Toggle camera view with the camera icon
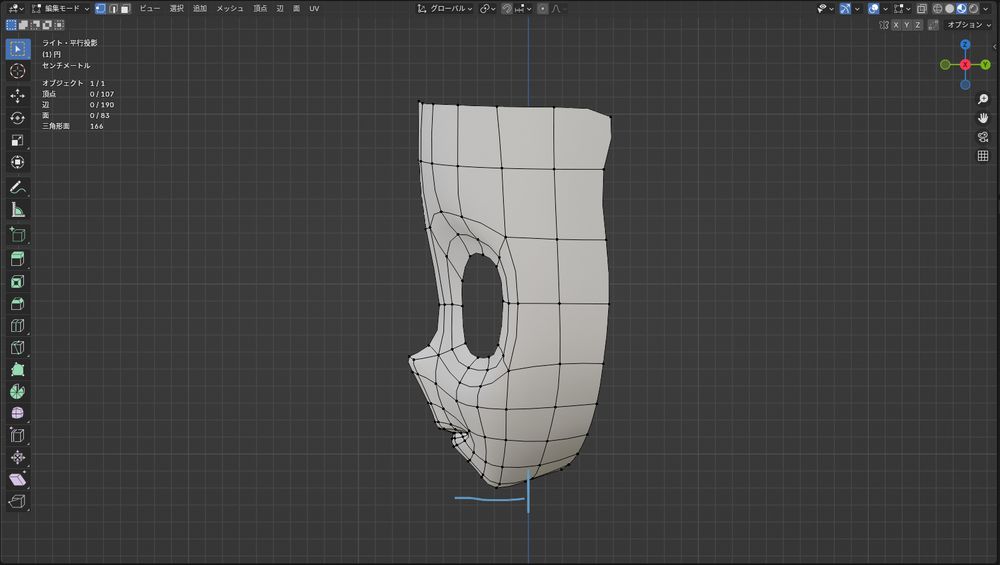Viewport: 1000px width, 565px height. click(982, 137)
